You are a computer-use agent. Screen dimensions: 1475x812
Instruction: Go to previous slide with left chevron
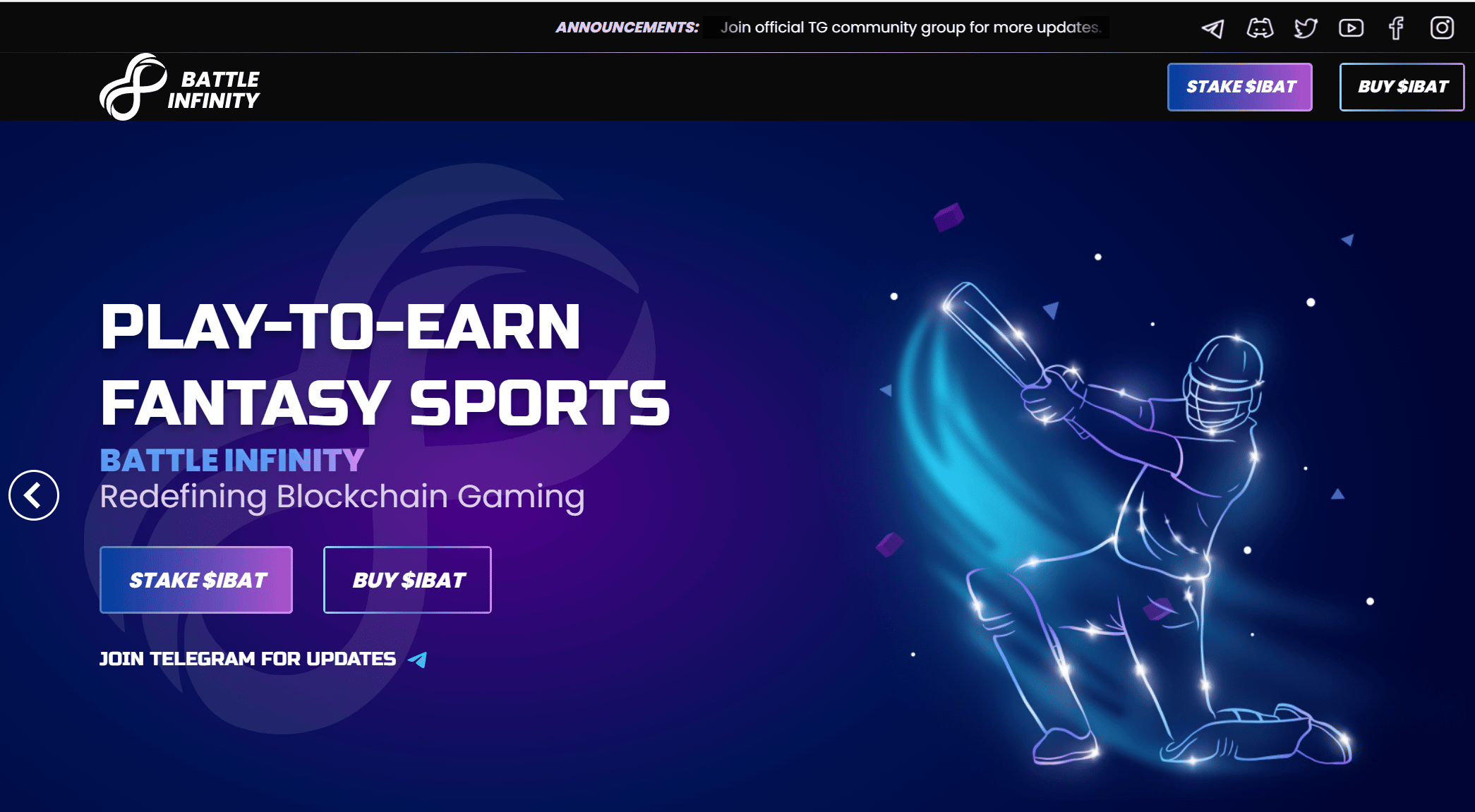point(34,495)
